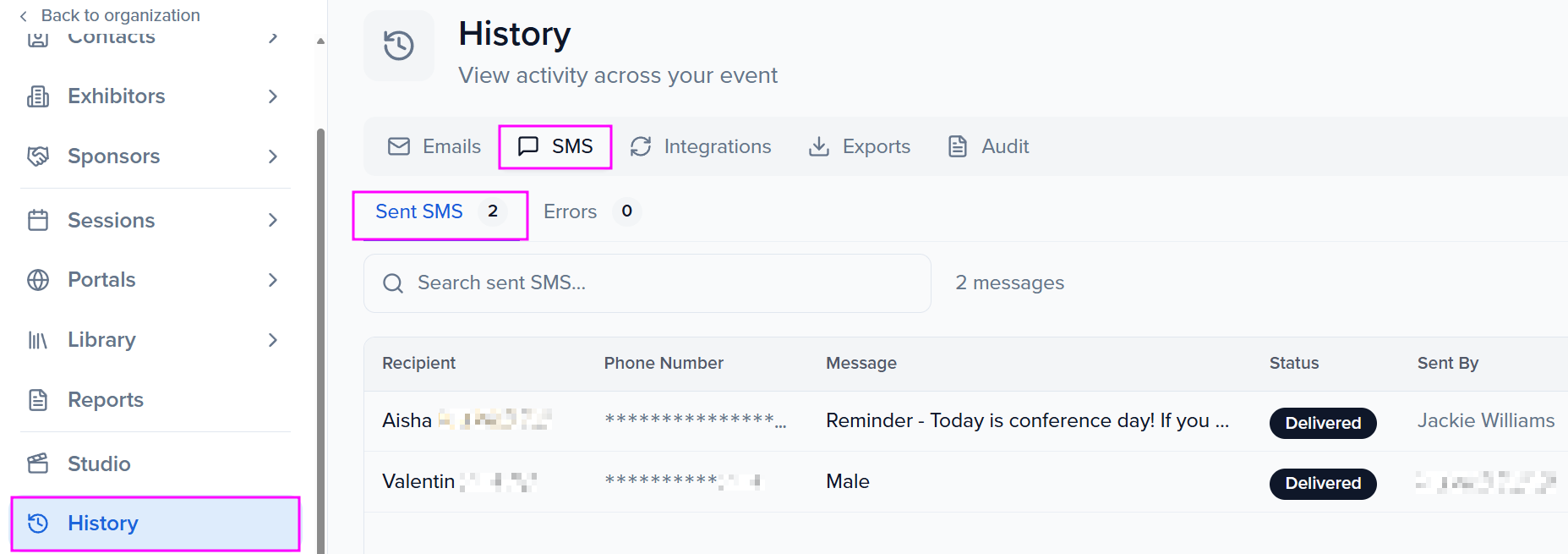
Task: Expand the Sessions submenu chevron
Action: (x=272, y=221)
